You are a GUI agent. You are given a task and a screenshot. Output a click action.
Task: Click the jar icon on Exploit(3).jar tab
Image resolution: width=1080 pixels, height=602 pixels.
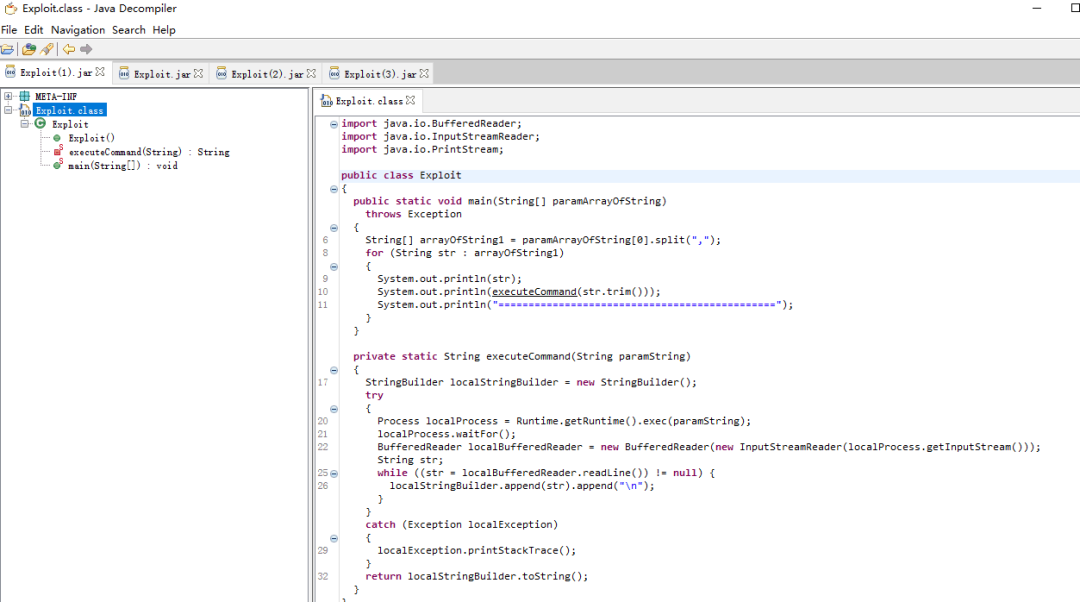[x=335, y=73]
